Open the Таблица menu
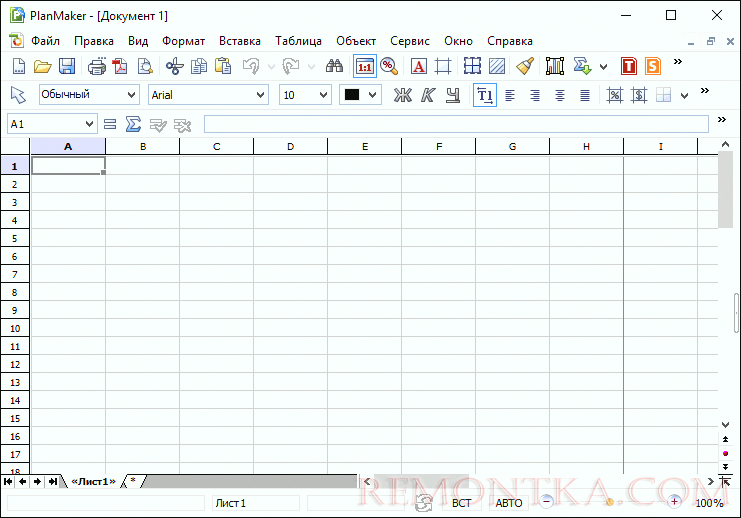This screenshot has width=741, height=518. (298, 41)
